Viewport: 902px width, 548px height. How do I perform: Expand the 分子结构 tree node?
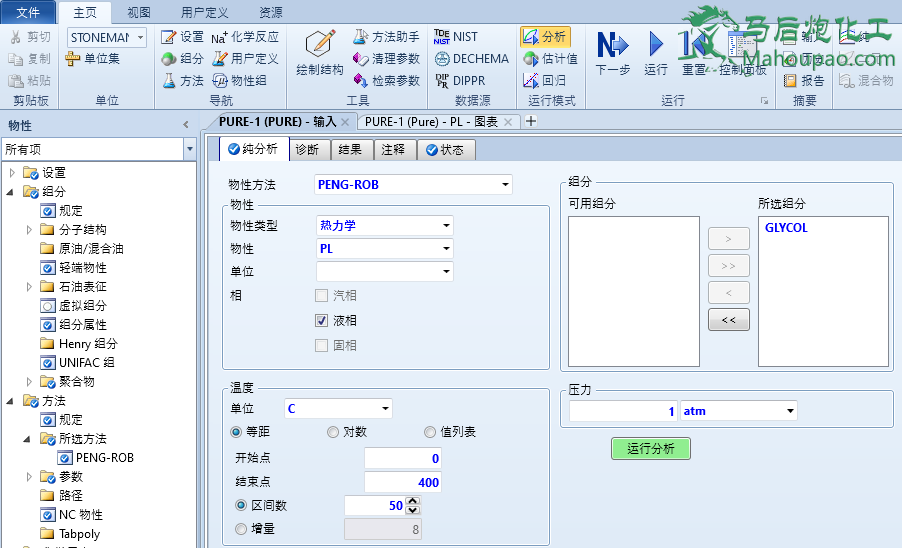pyautogui.click(x=29, y=230)
